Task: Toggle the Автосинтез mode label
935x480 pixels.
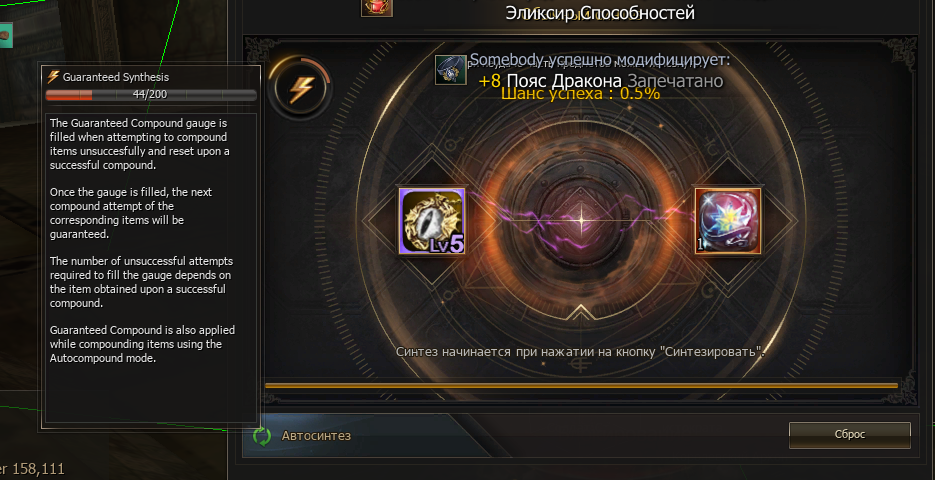Action: (316, 436)
